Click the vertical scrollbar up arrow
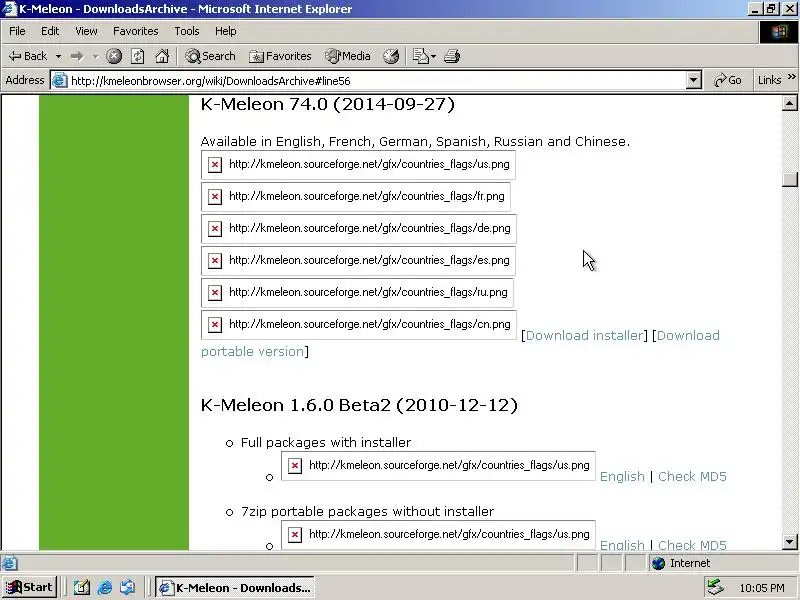The image size is (800, 600). click(x=789, y=104)
